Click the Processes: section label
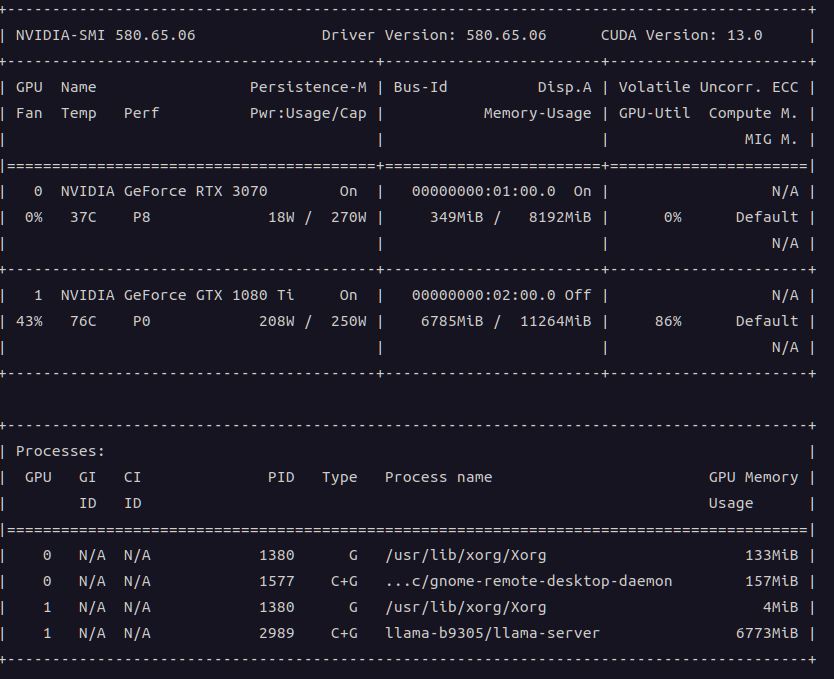834x679 pixels. (60, 451)
